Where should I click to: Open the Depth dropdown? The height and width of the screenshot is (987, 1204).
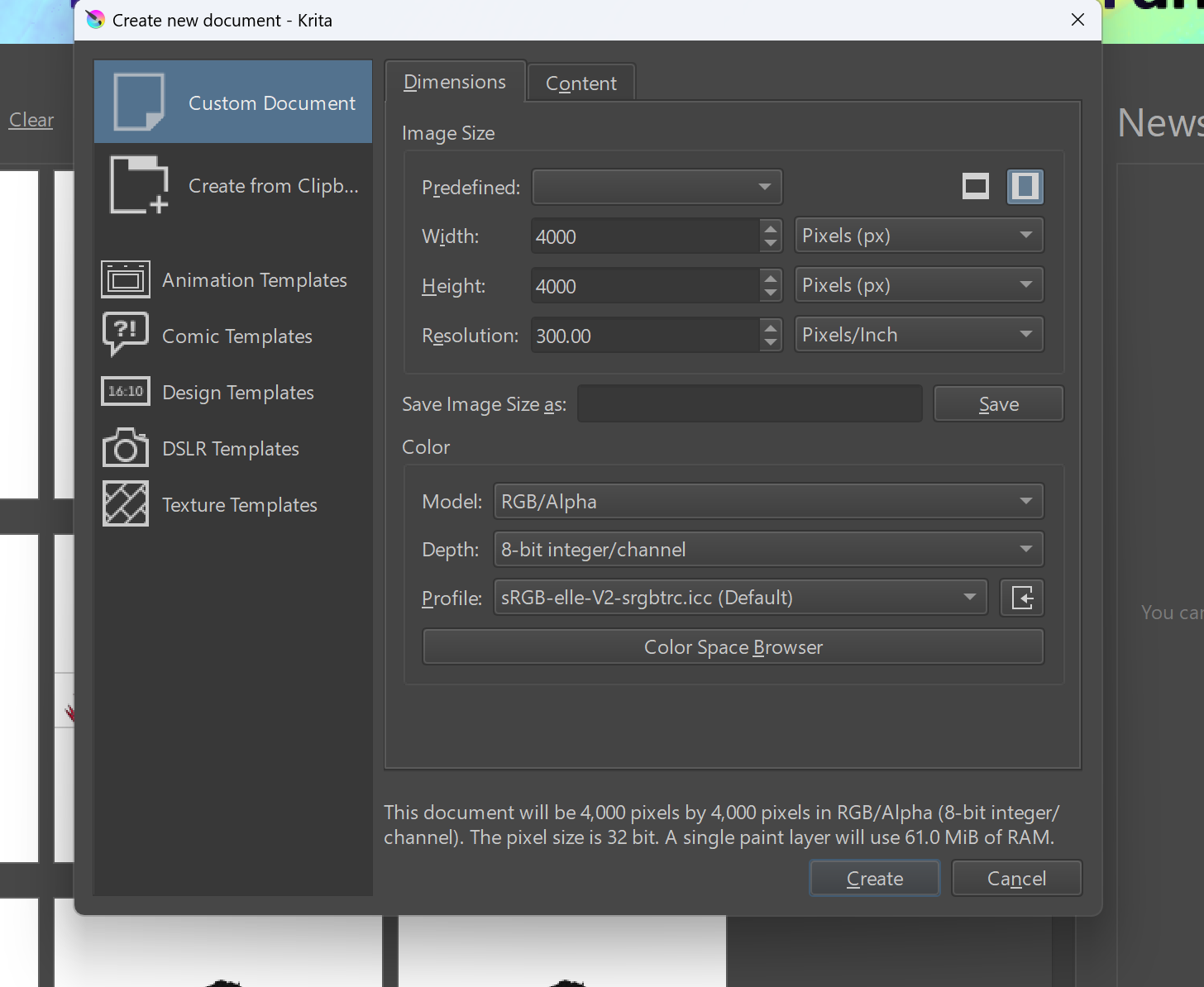[x=768, y=550]
